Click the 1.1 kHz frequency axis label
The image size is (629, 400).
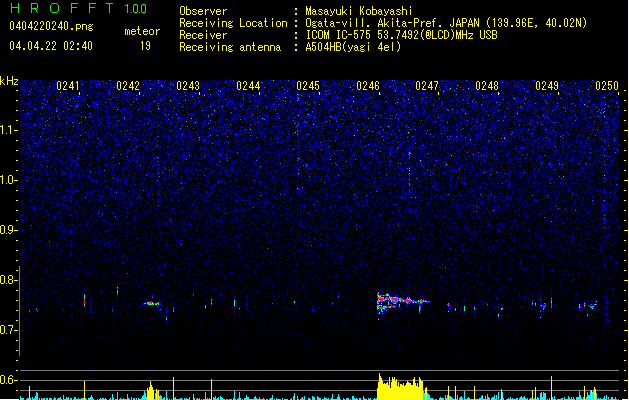click(8, 130)
